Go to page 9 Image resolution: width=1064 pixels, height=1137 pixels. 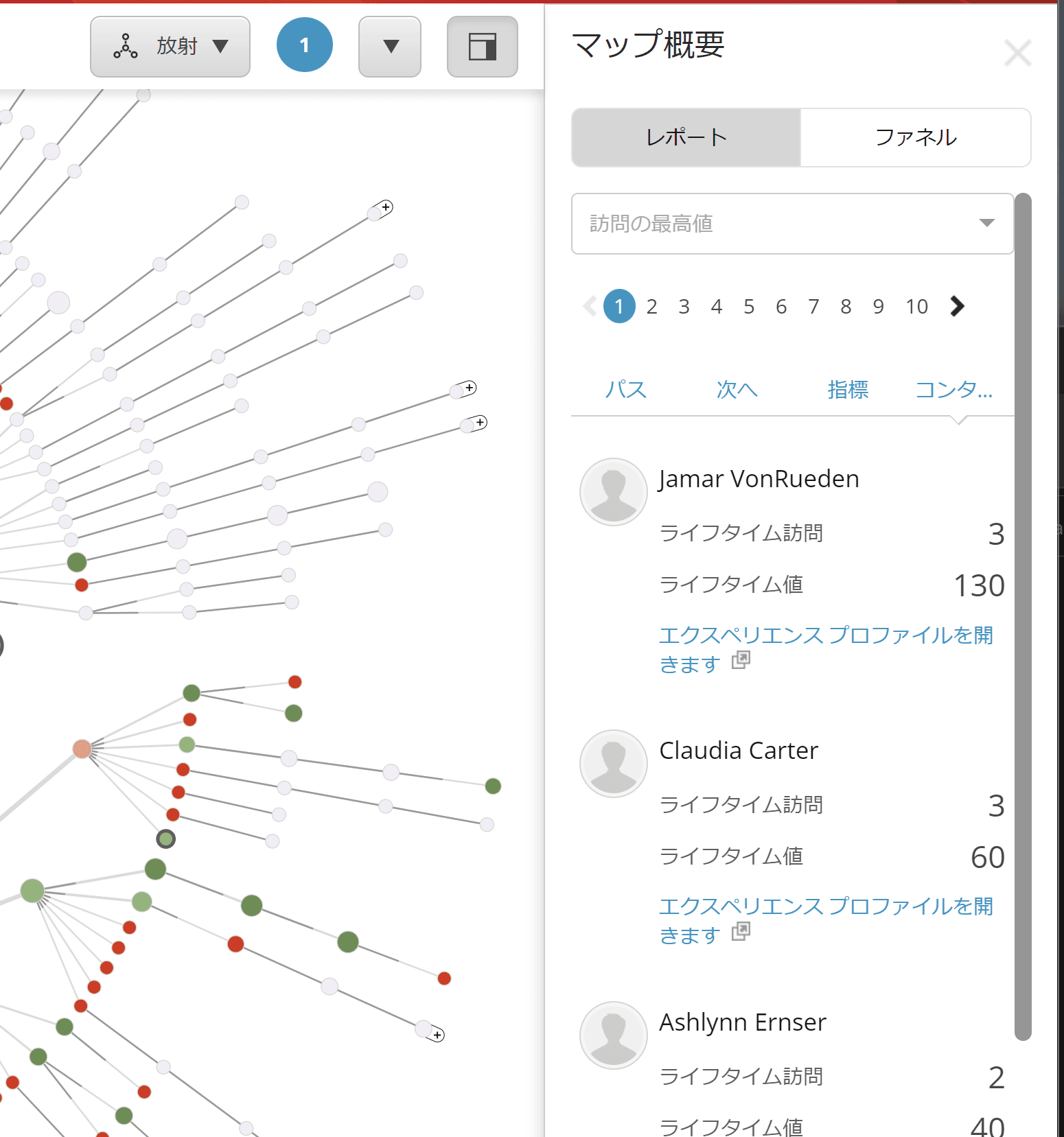click(878, 307)
